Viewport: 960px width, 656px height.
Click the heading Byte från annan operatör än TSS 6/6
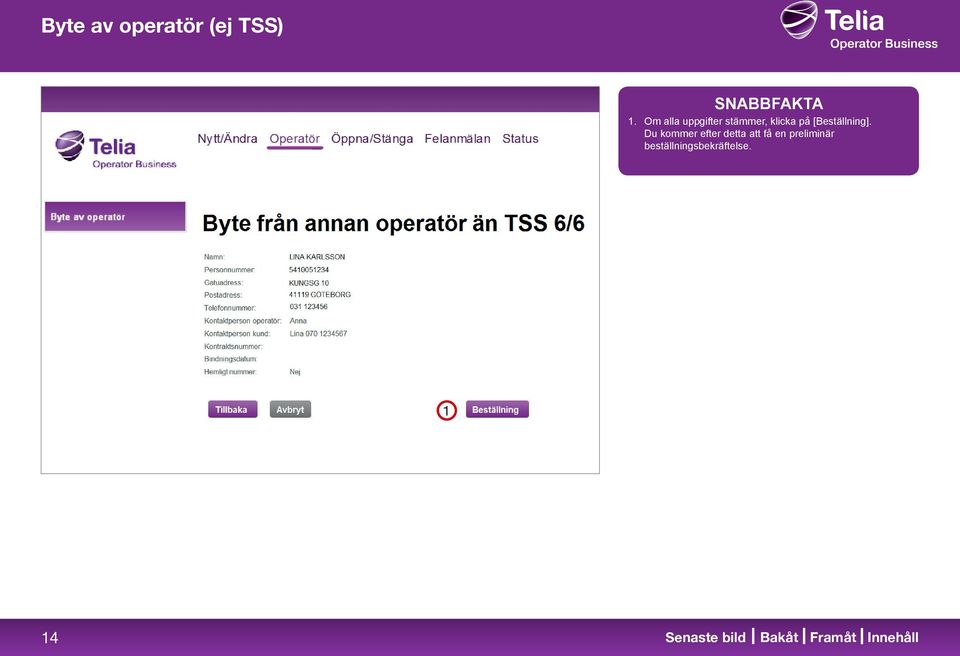[393, 224]
